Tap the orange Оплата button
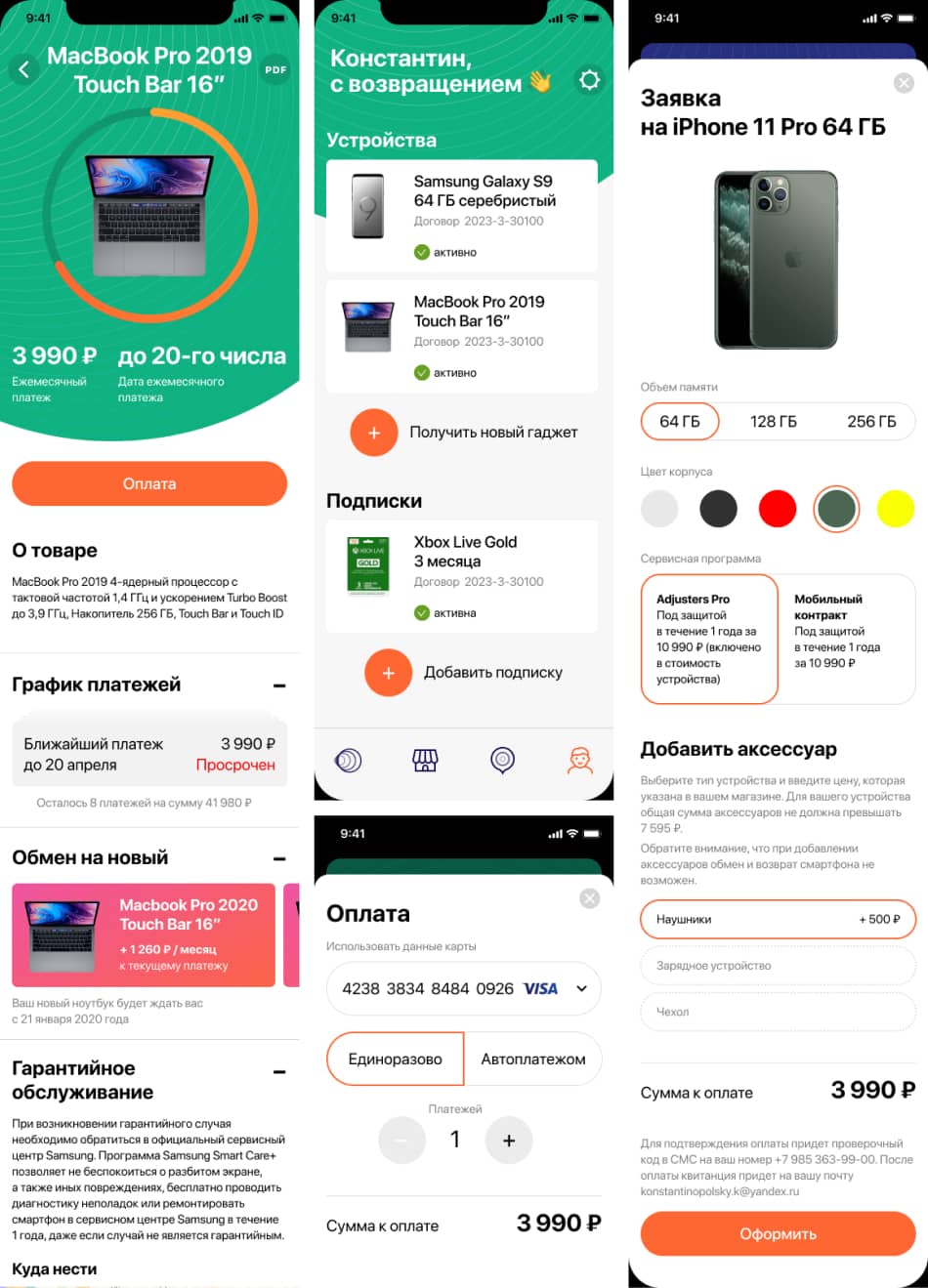Image resolution: width=928 pixels, height=1288 pixels. click(149, 484)
